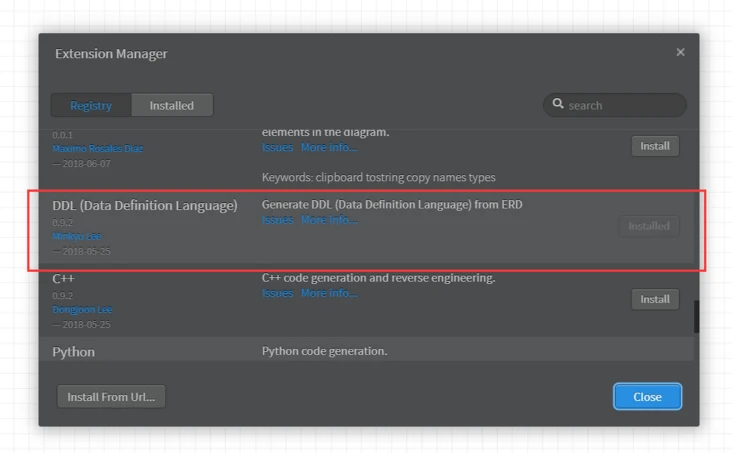
Task: Click DDL version 0.9.2 text
Action: click(63, 222)
